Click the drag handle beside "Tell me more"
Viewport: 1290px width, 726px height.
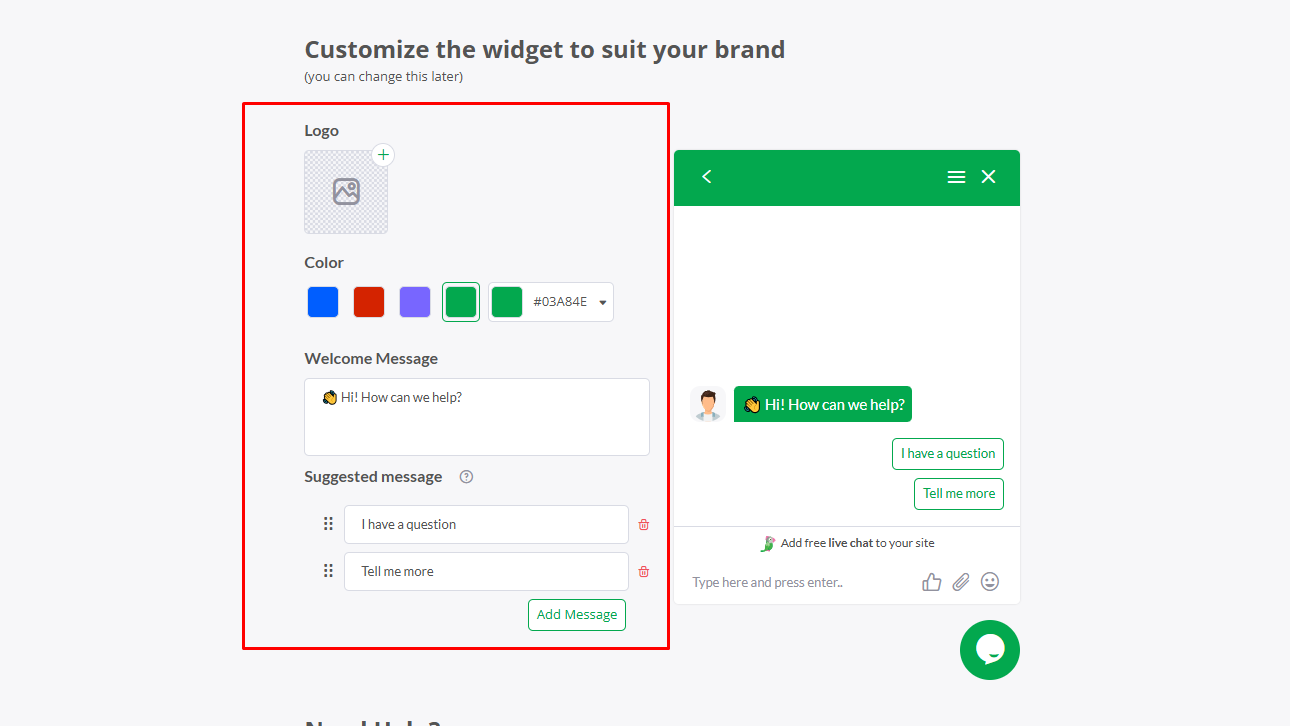coord(328,570)
